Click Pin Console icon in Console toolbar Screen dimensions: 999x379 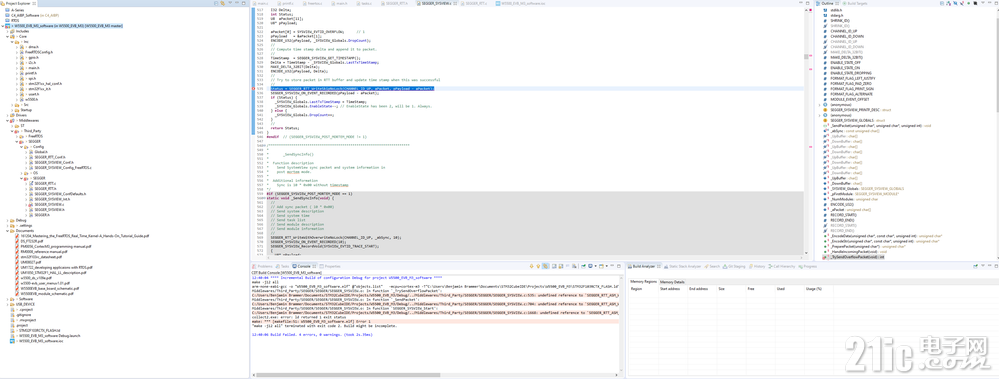583,266
